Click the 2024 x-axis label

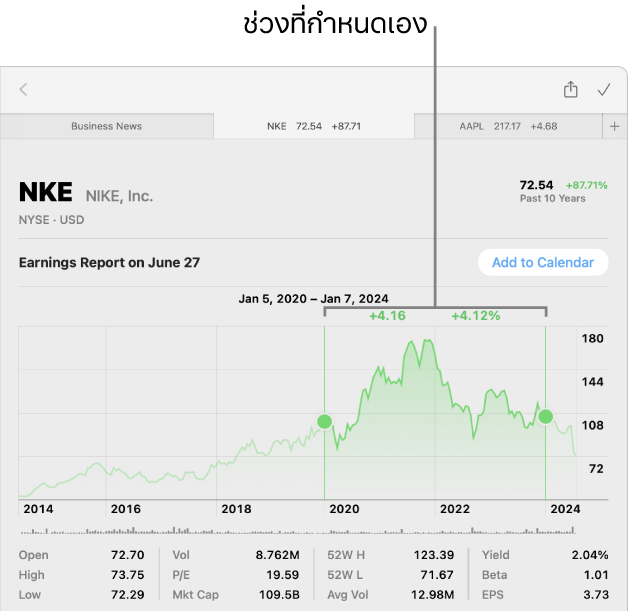click(565, 509)
